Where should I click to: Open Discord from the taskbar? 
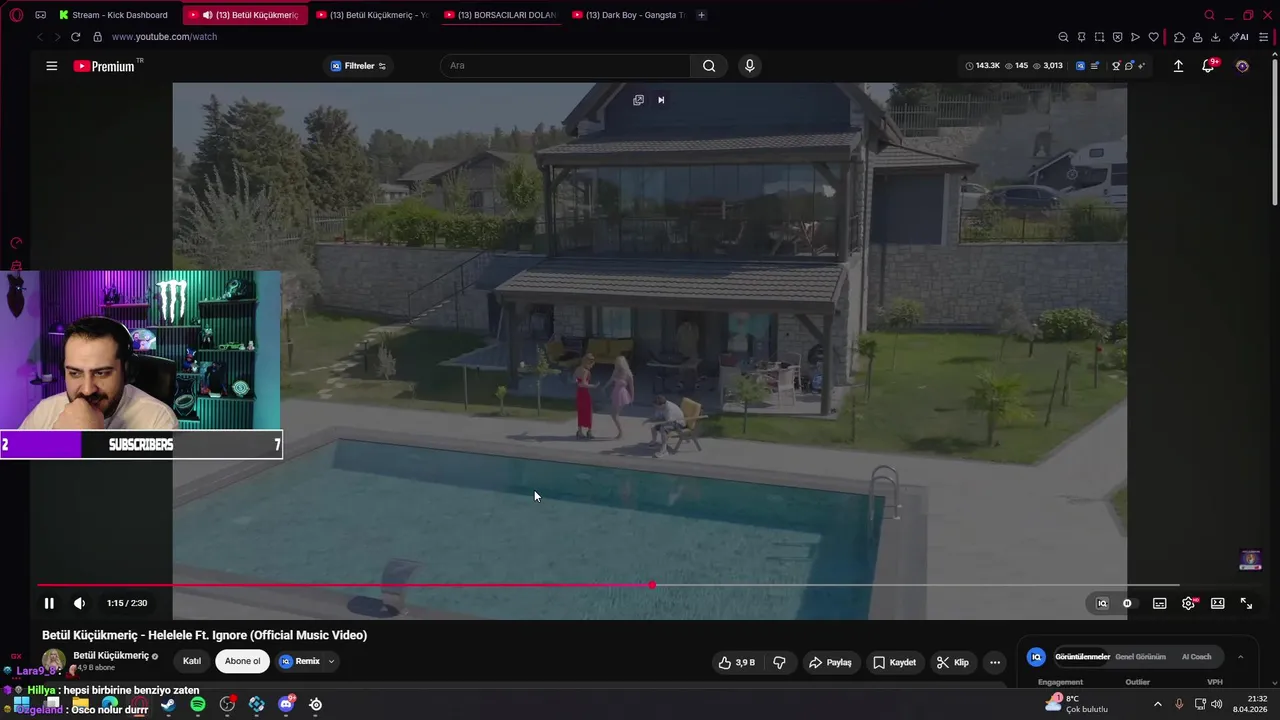coord(286,705)
